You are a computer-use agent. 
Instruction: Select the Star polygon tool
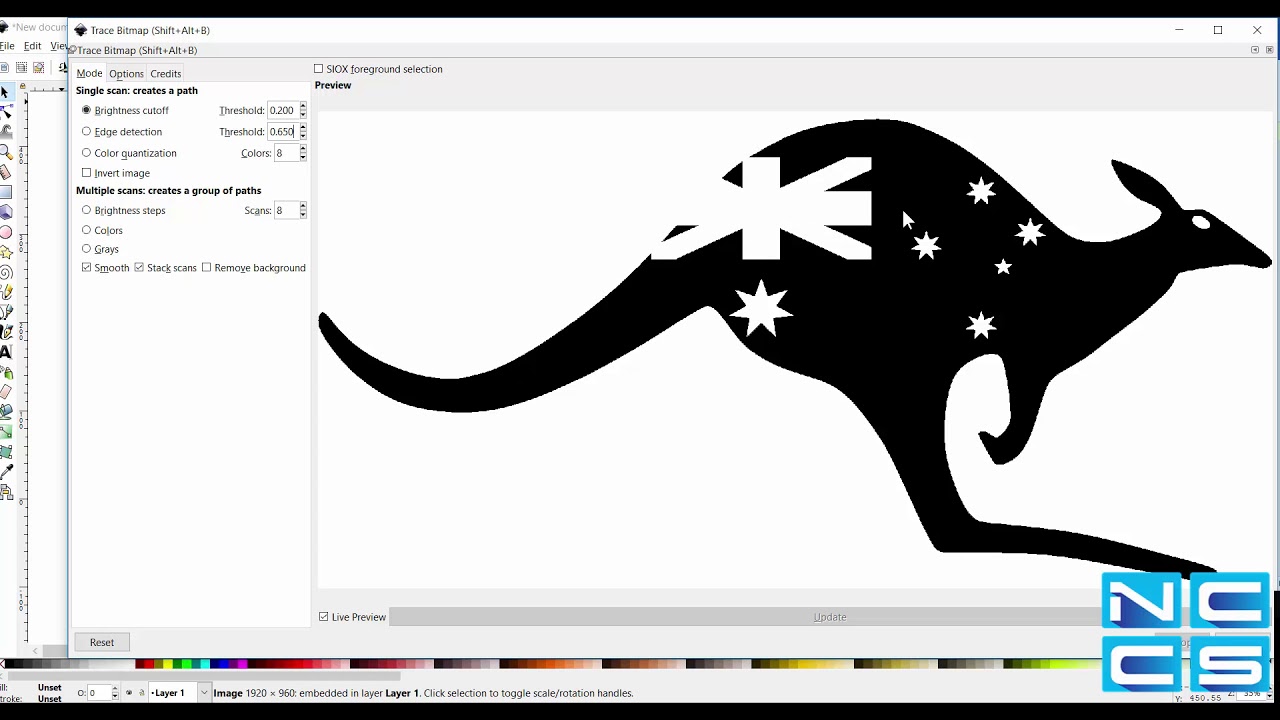(x=6, y=253)
